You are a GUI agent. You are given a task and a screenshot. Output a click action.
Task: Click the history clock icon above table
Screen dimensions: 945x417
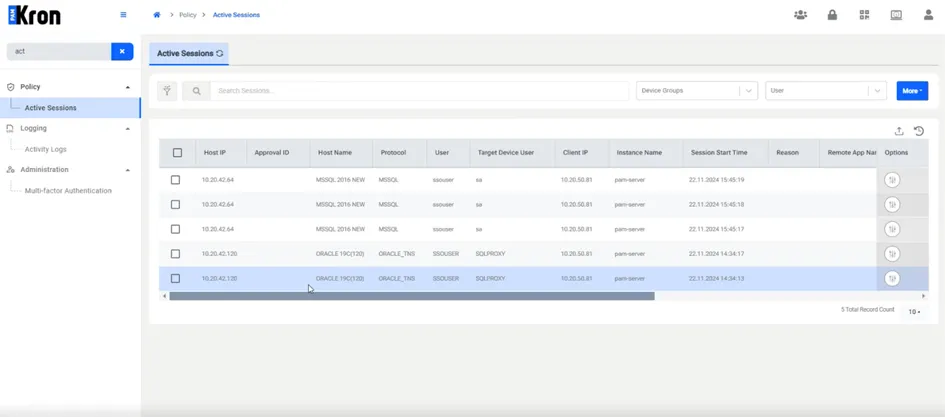pos(919,131)
